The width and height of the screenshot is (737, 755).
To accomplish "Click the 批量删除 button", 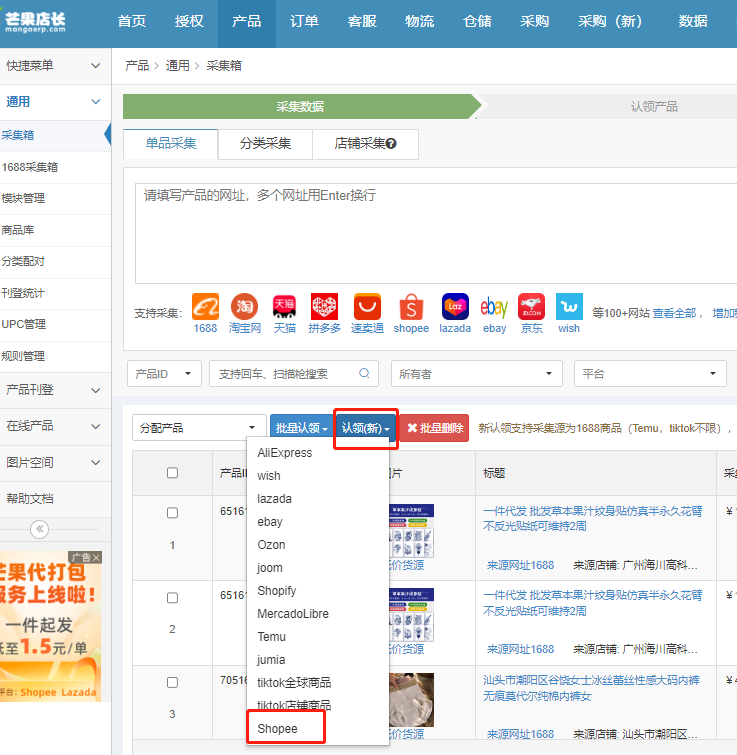I will [x=435, y=428].
